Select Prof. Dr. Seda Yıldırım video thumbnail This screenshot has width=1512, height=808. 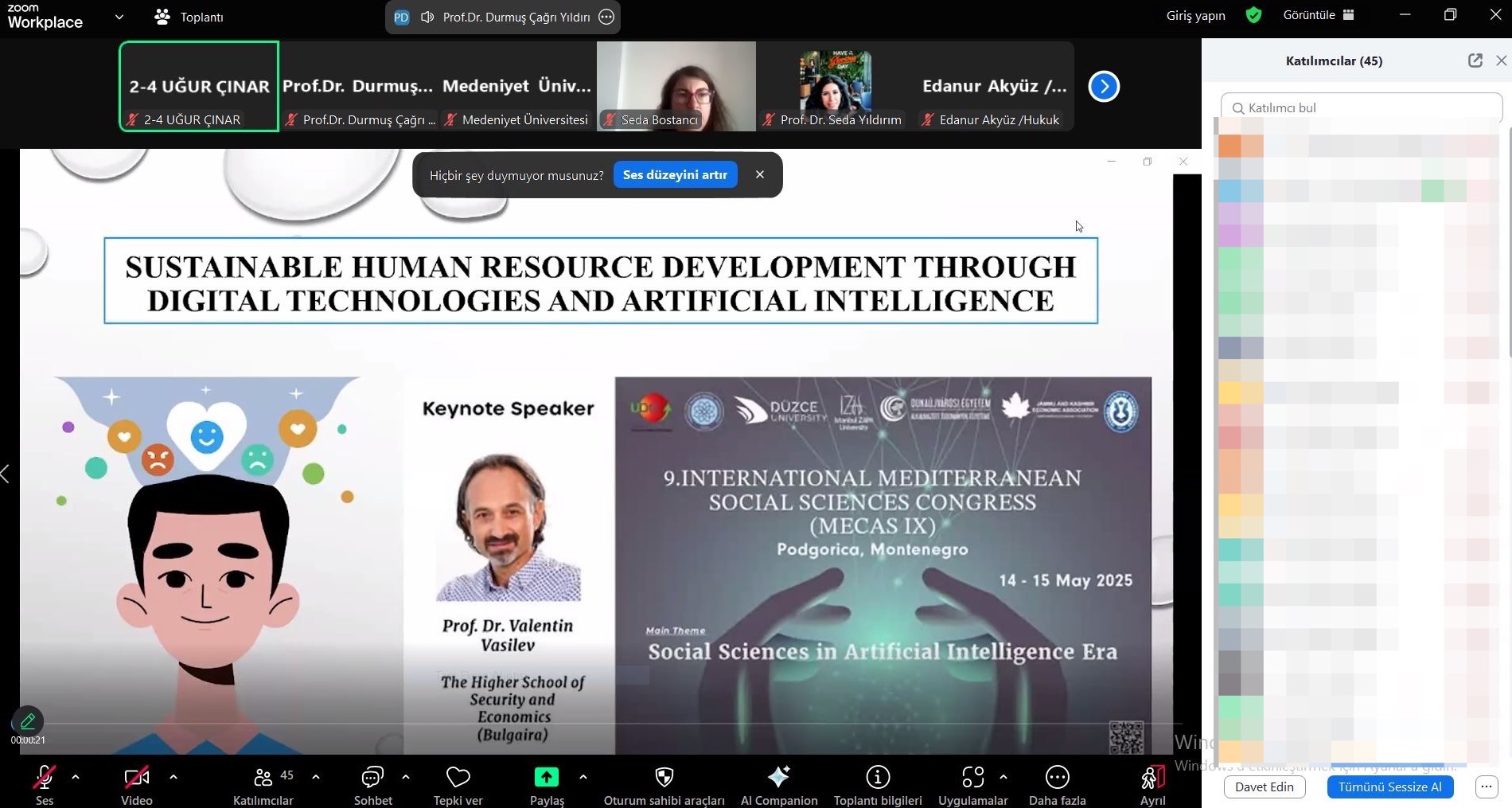[836, 86]
